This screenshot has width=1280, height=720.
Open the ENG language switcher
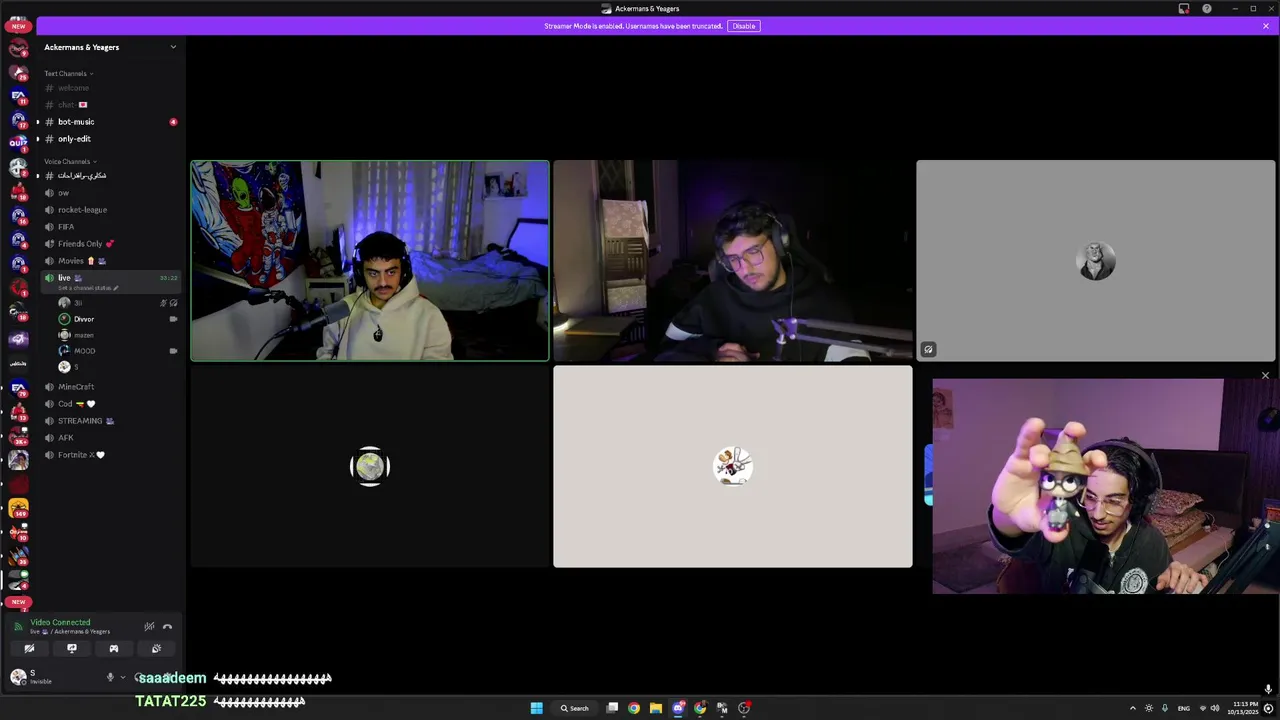(1184, 708)
